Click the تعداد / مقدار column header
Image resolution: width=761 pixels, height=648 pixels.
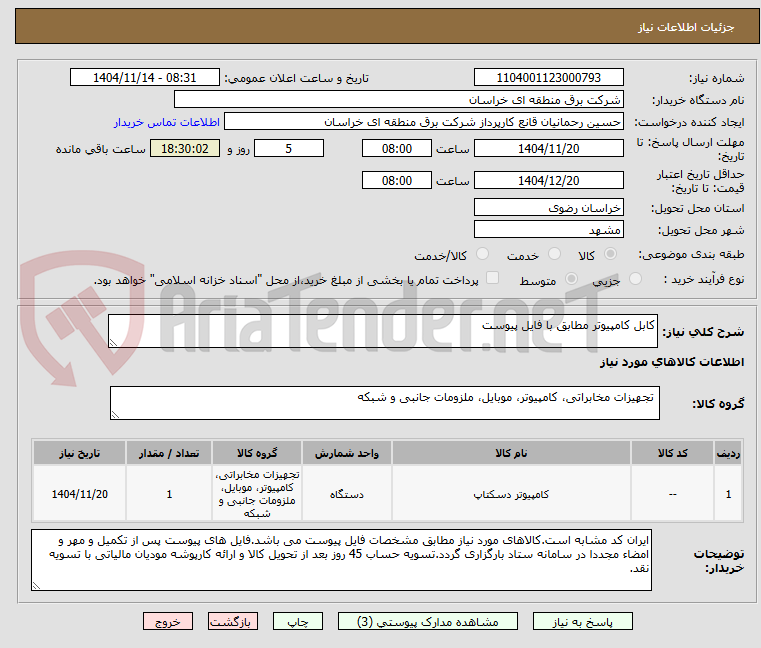pos(169,453)
